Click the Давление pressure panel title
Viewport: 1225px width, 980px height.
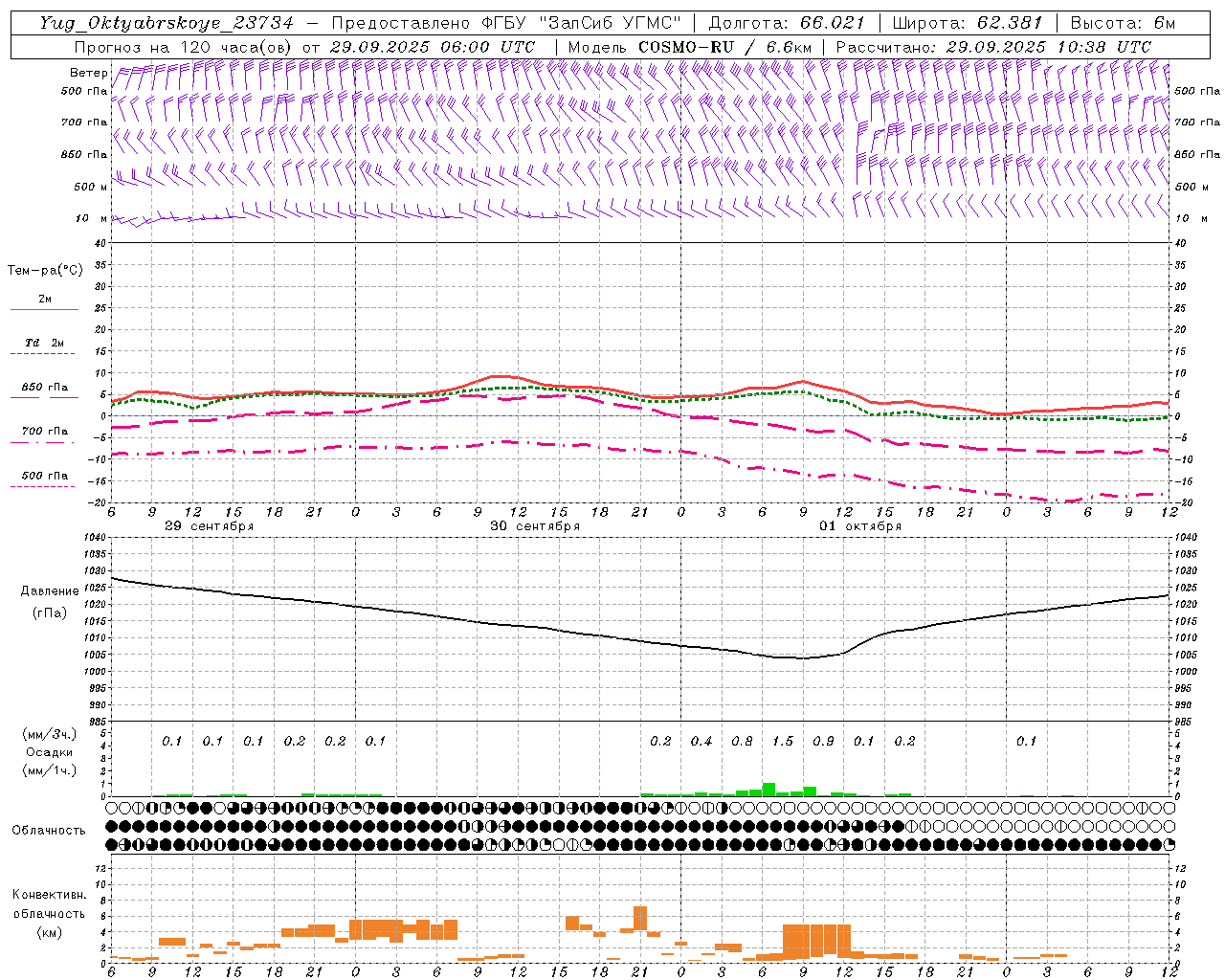point(50,591)
